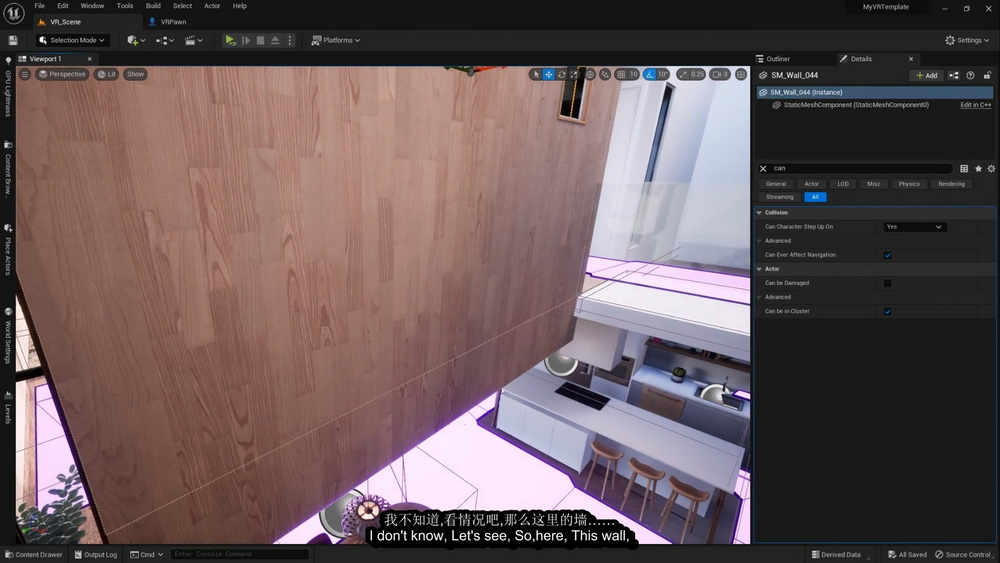Open the rotation snap 10° value dropdown
Viewport: 1000px width, 563px height.
(x=663, y=75)
